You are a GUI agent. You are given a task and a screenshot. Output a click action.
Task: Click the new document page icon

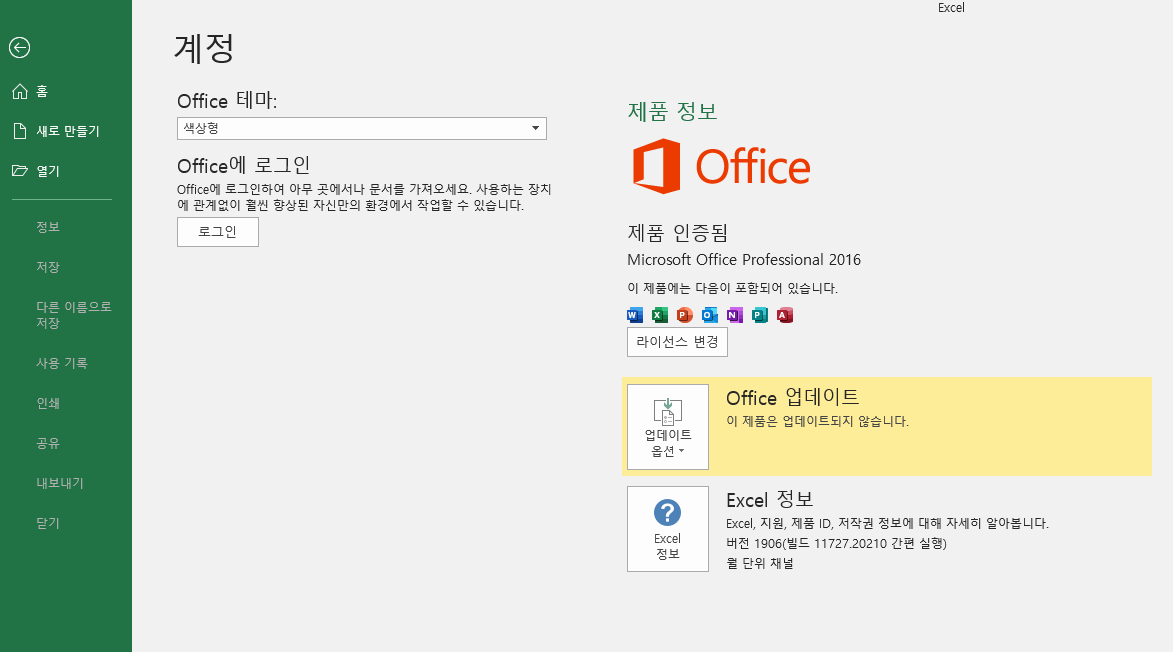pyautogui.click(x=20, y=131)
